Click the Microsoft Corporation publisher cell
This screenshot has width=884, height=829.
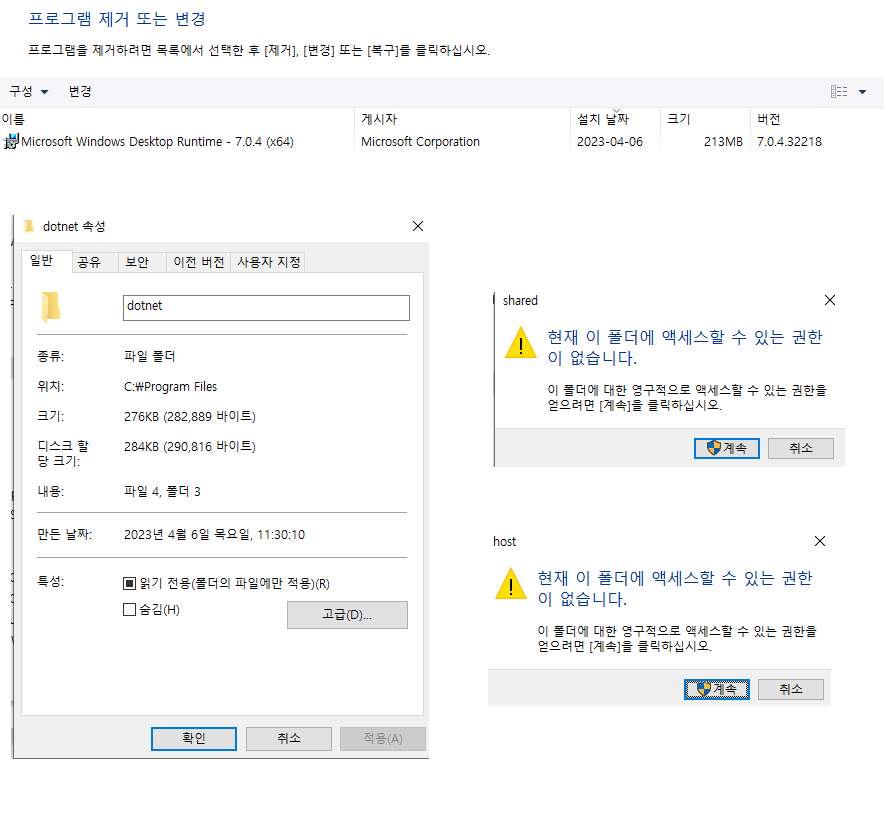point(421,142)
